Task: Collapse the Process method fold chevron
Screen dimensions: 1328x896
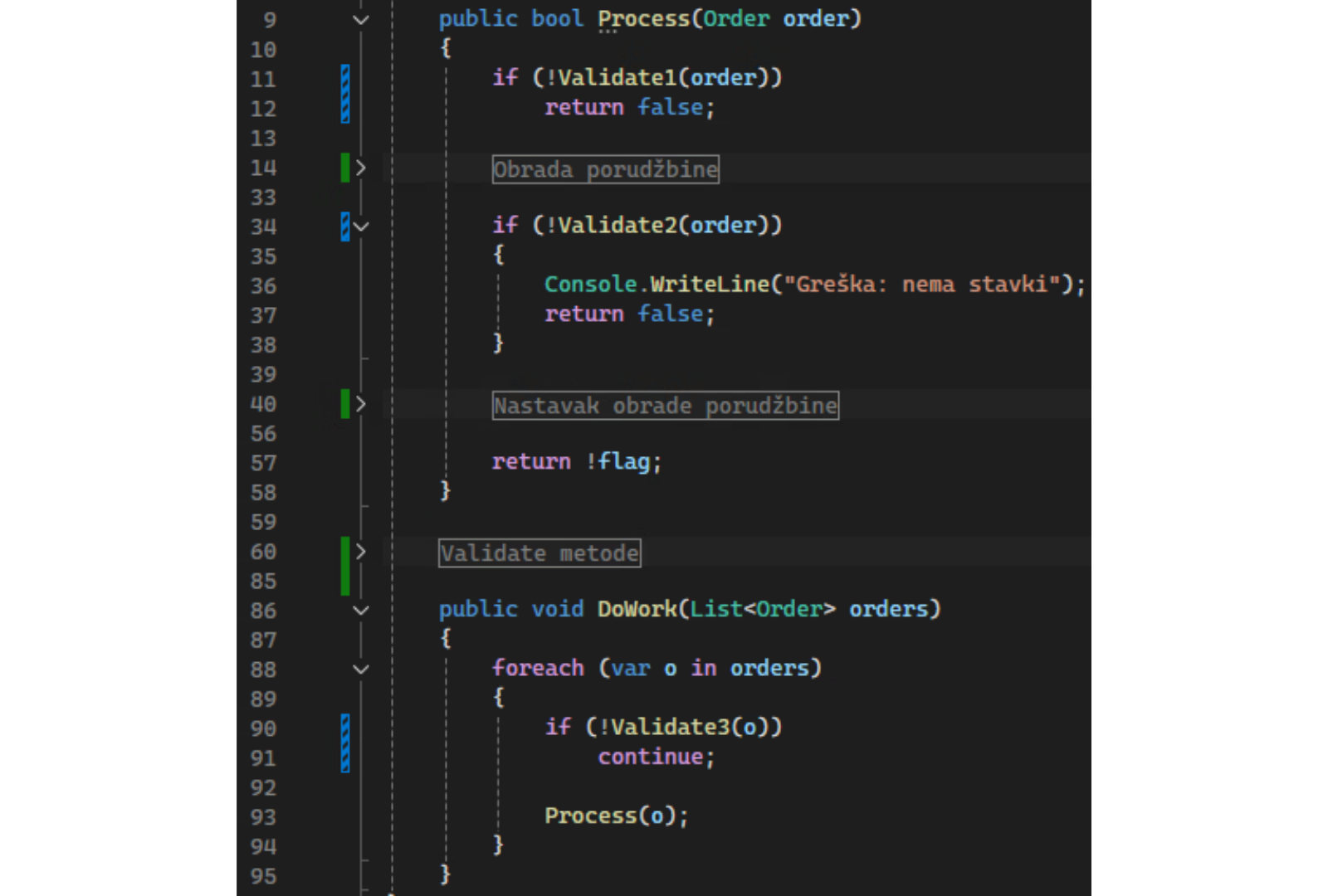Action: point(361,19)
